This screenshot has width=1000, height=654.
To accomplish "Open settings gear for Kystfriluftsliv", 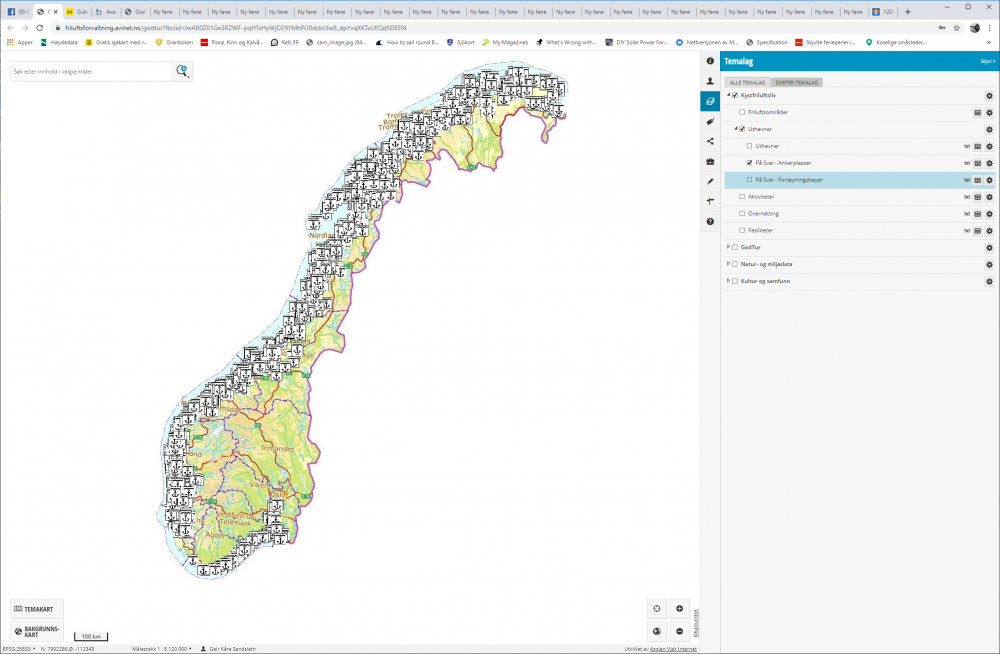I will (x=989, y=96).
